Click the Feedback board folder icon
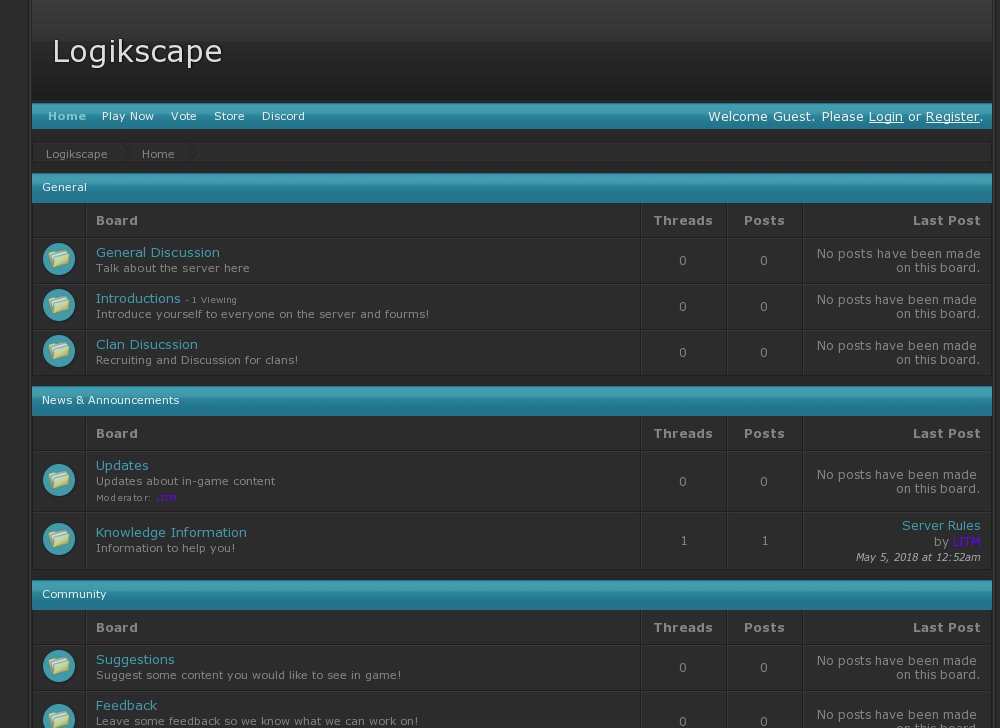1000x728 pixels. tap(59, 714)
